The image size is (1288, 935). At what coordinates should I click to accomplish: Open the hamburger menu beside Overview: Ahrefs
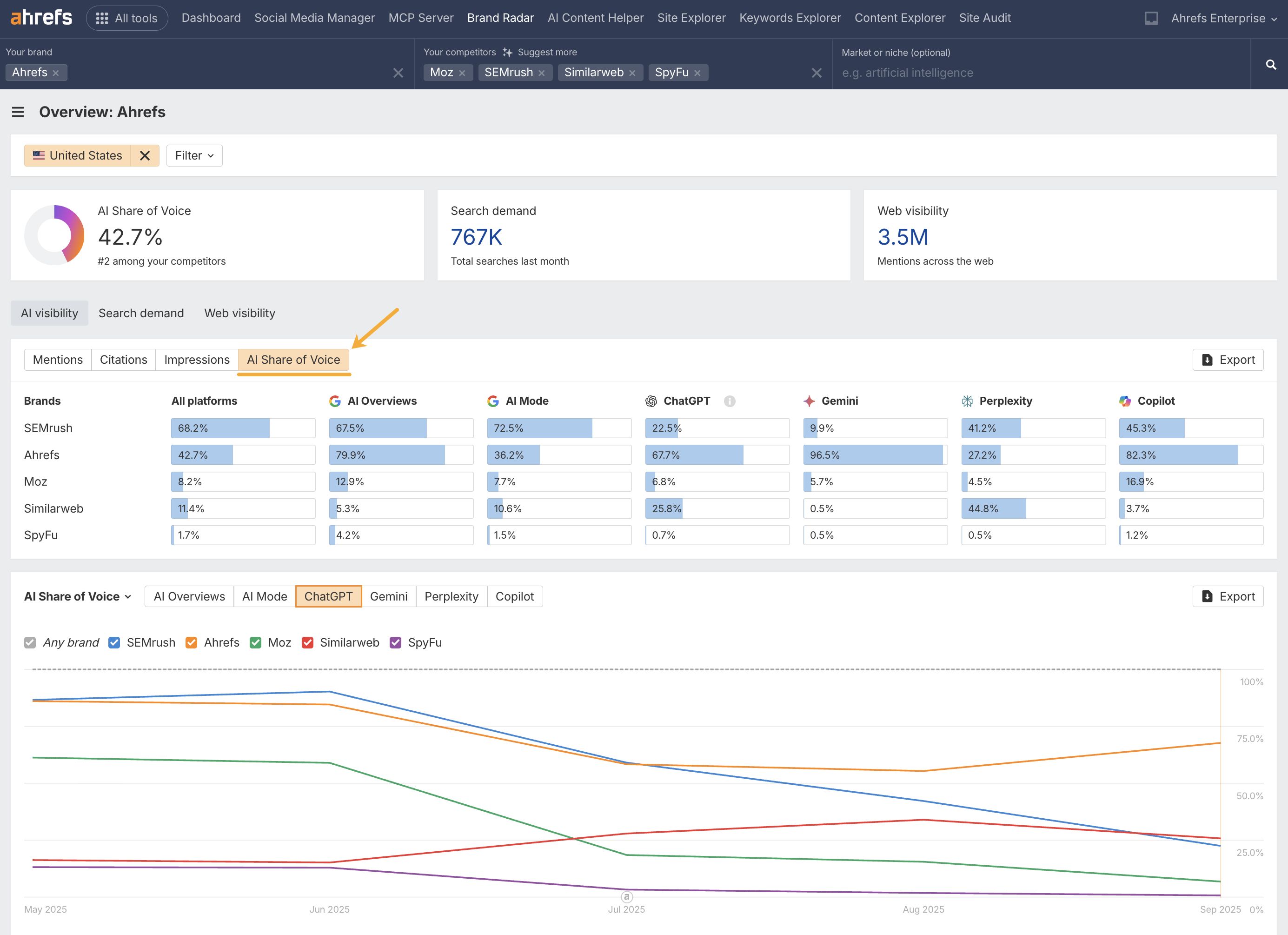pyautogui.click(x=19, y=112)
